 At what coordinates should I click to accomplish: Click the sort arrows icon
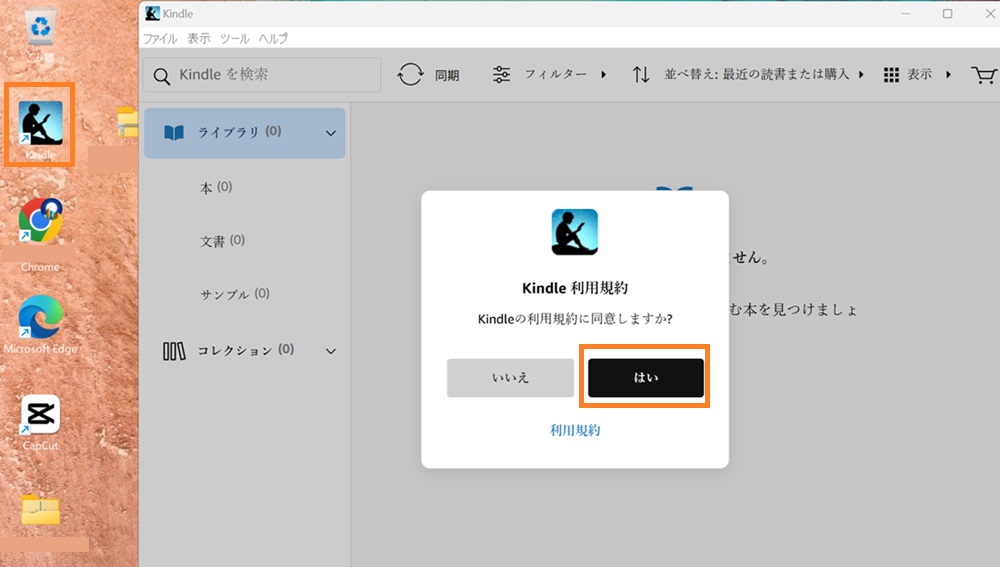pyautogui.click(x=641, y=75)
